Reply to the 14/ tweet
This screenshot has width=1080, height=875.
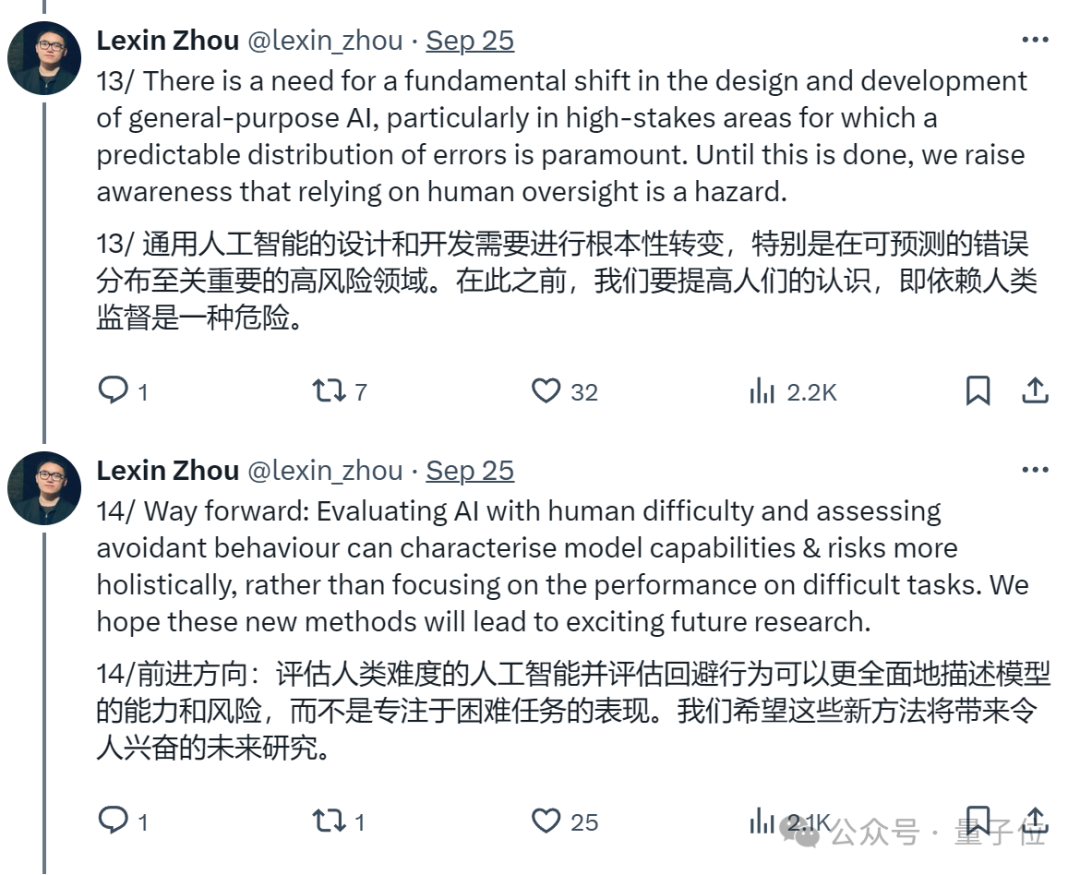click(113, 821)
